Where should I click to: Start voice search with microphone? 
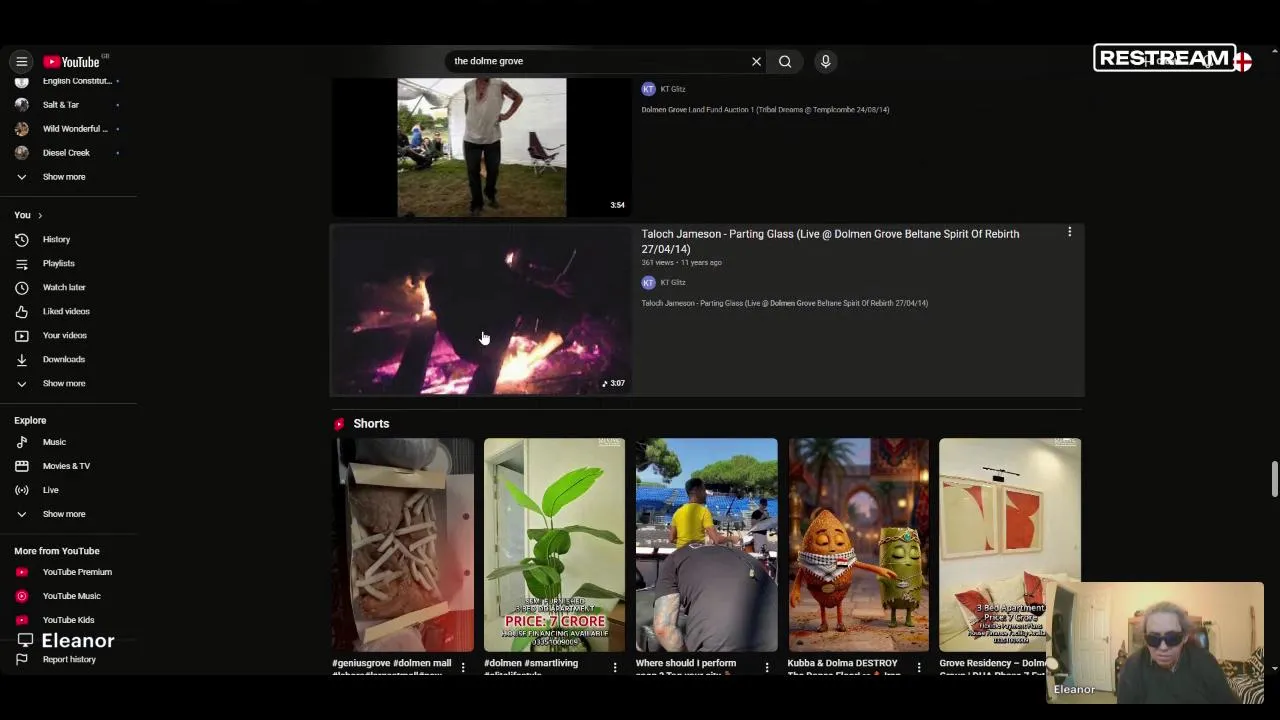(x=825, y=62)
